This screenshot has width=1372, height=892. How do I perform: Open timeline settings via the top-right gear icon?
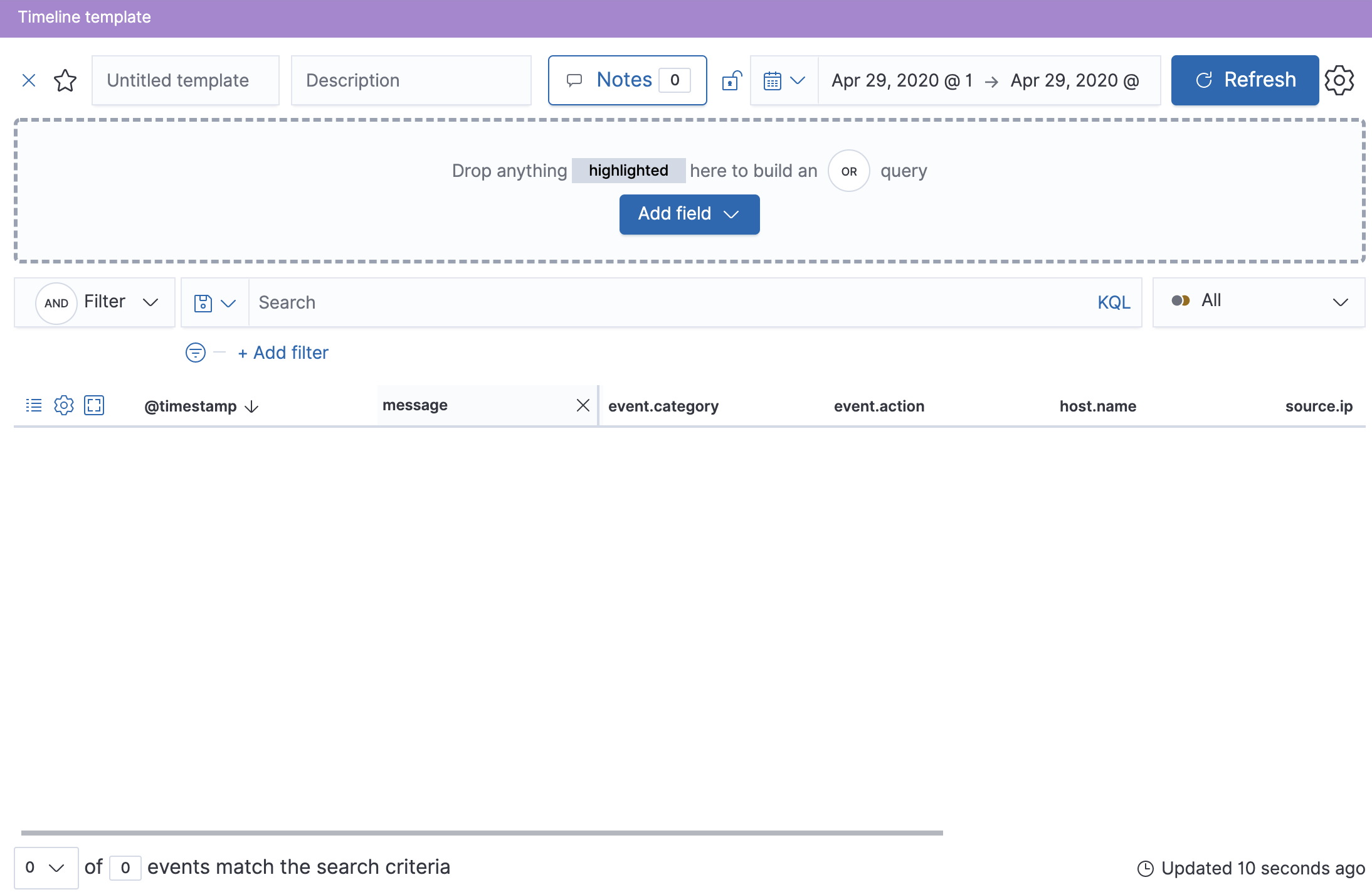(x=1340, y=80)
